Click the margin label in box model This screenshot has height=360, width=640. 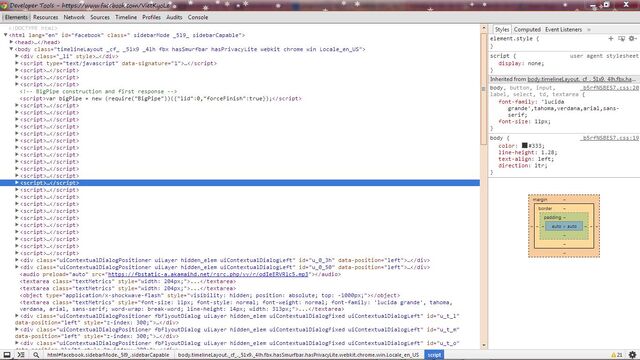(540, 200)
